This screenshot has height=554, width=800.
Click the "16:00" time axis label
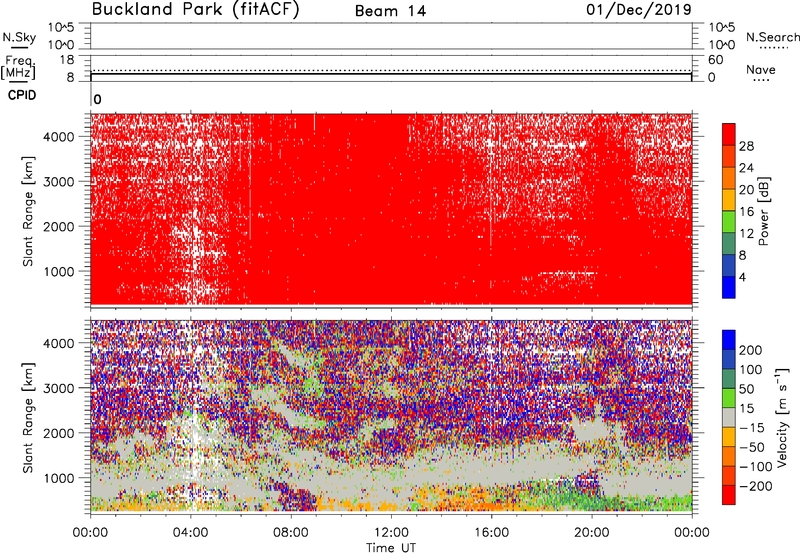click(x=491, y=533)
